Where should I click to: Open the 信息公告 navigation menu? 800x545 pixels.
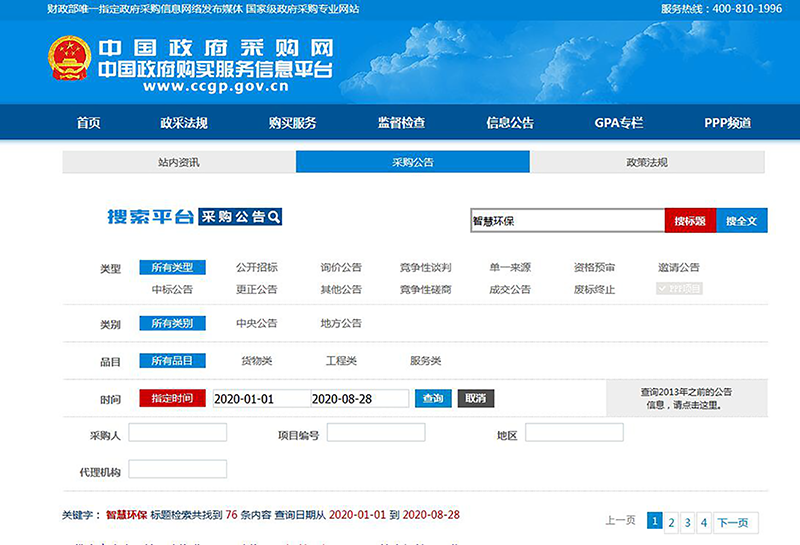pos(509,123)
